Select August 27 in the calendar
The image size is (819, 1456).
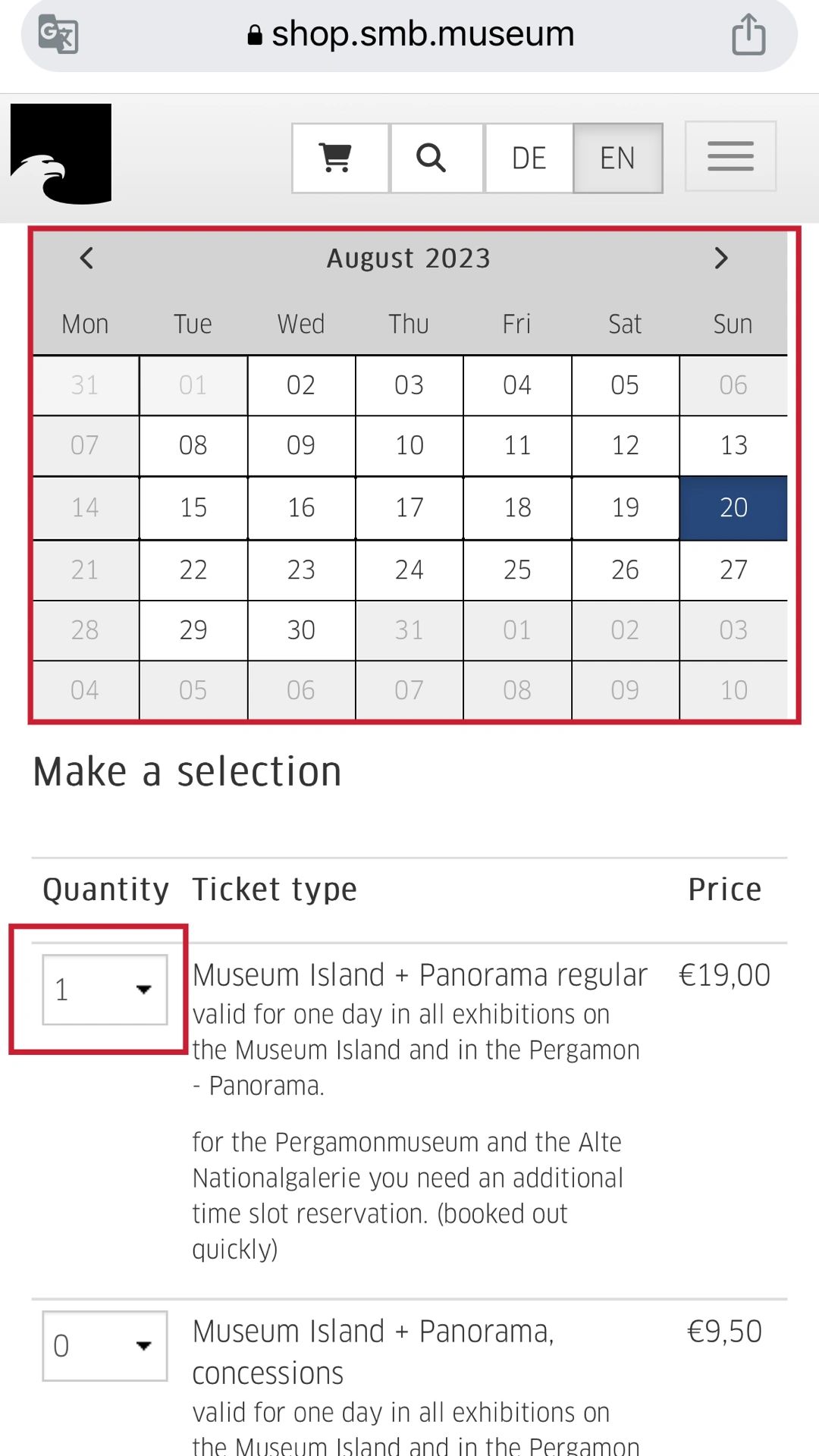pyautogui.click(x=733, y=570)
